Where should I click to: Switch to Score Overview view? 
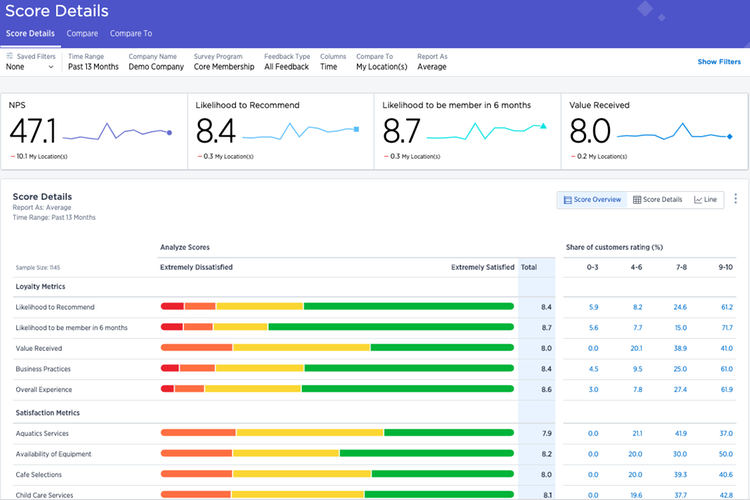point(592,200)
